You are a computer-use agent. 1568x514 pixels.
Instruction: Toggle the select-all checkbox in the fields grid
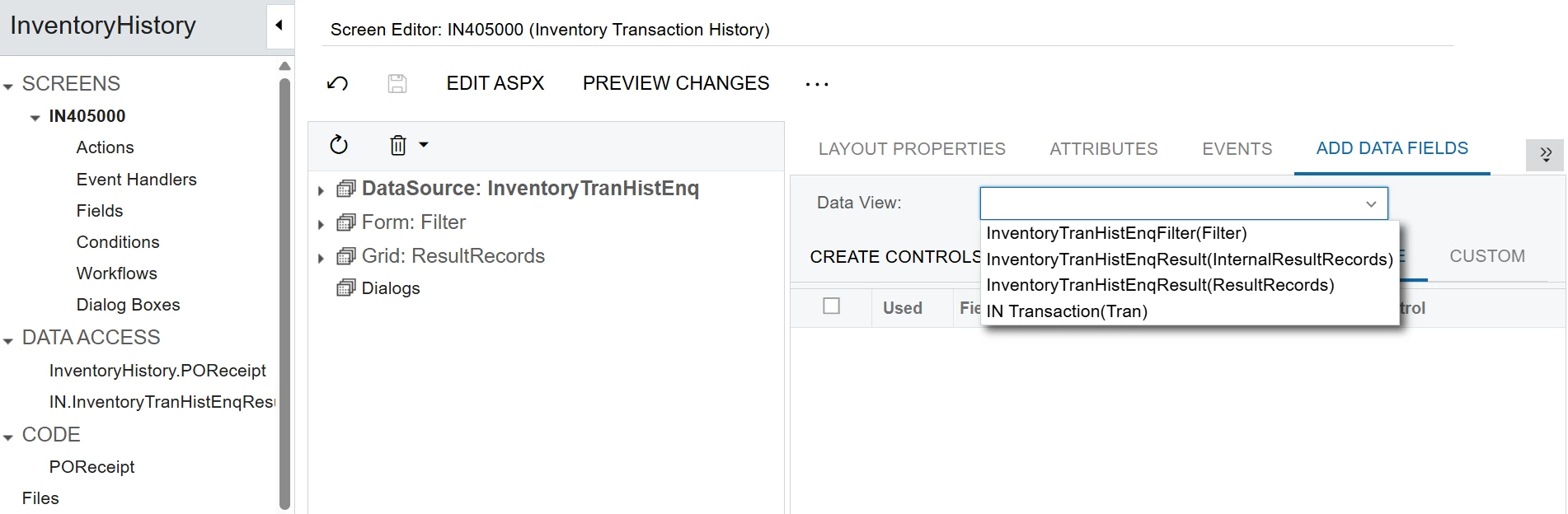pyautogui.click(x=831, y=306)
